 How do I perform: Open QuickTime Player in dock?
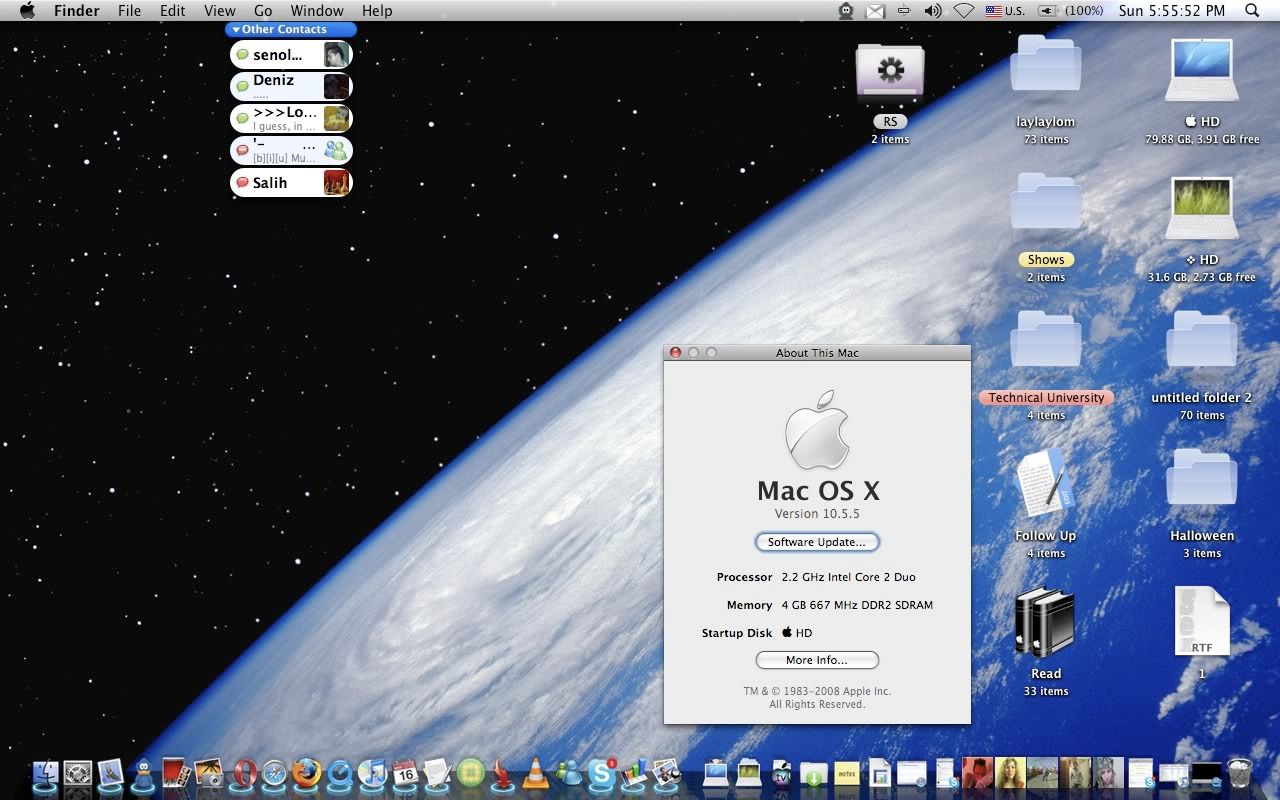click(340, 773)
